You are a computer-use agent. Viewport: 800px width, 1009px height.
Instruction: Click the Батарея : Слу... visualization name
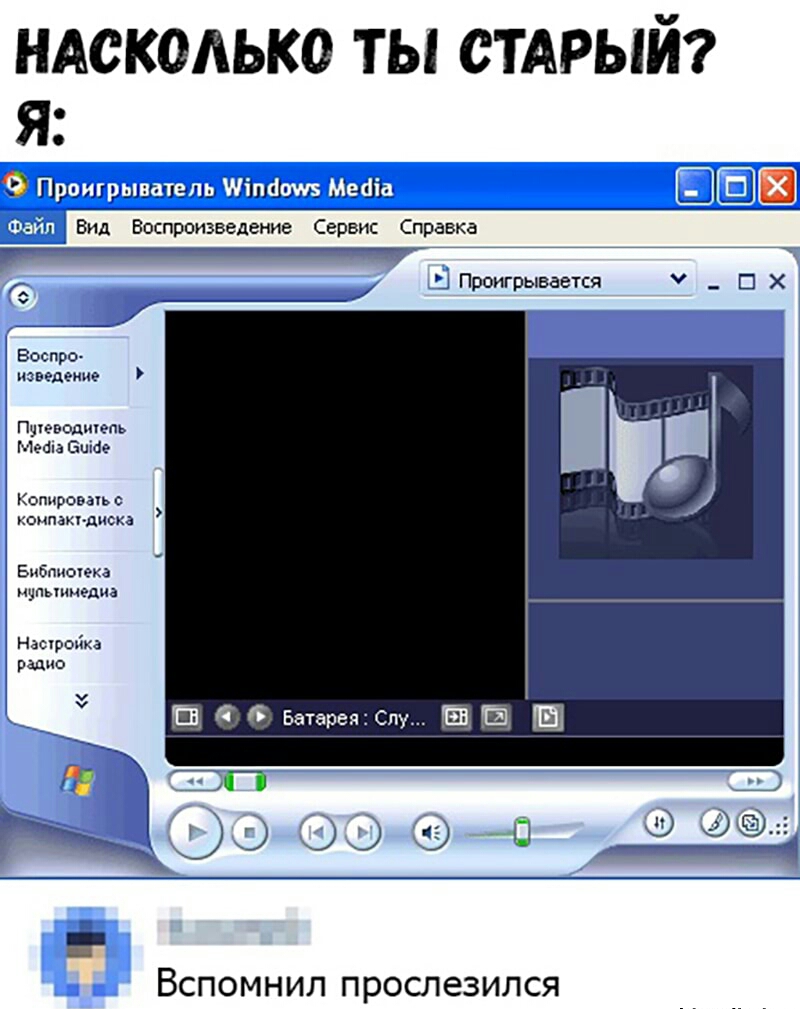click(x=353, y=717)
